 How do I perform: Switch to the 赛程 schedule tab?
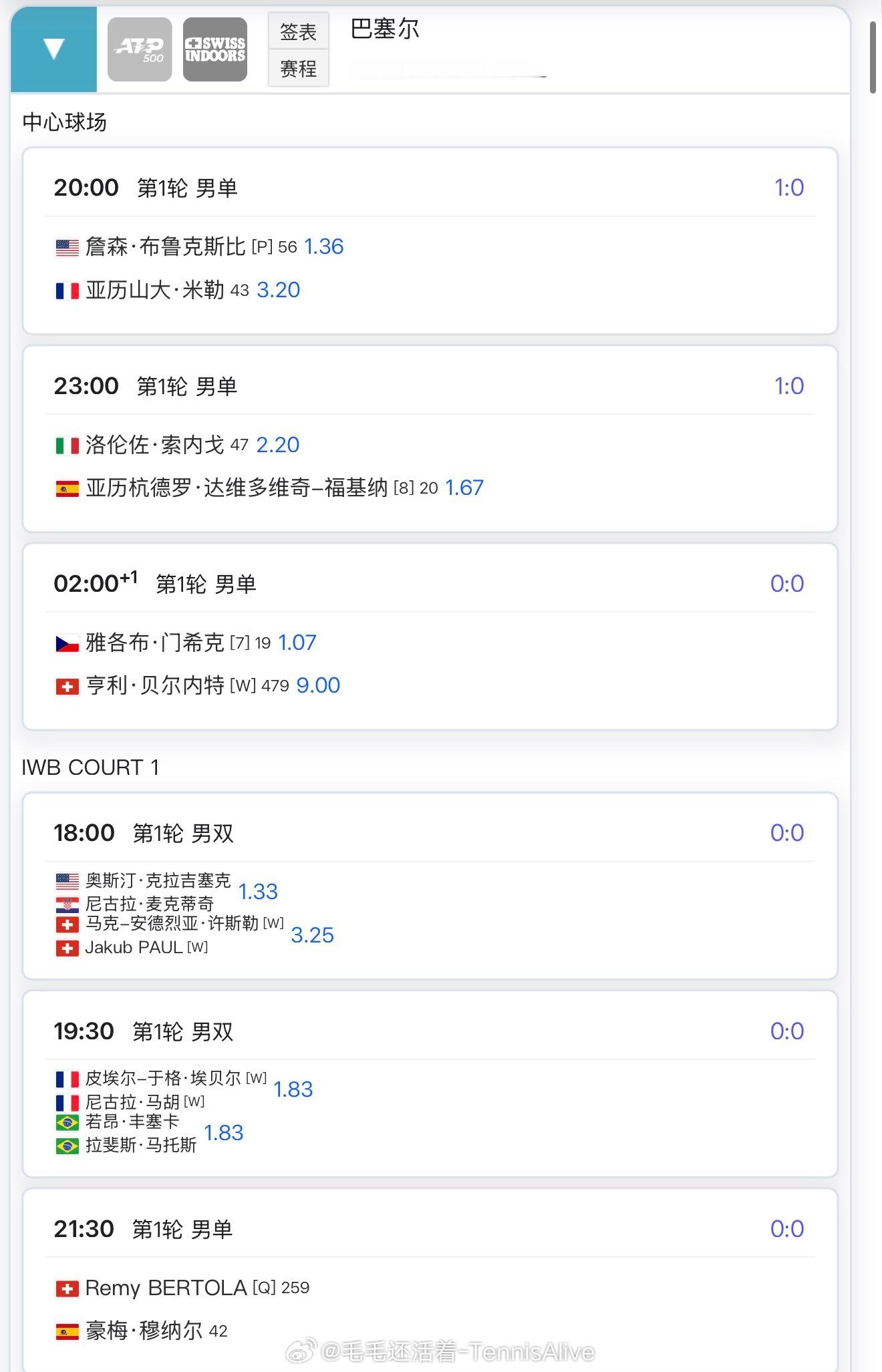coord(298,68)
